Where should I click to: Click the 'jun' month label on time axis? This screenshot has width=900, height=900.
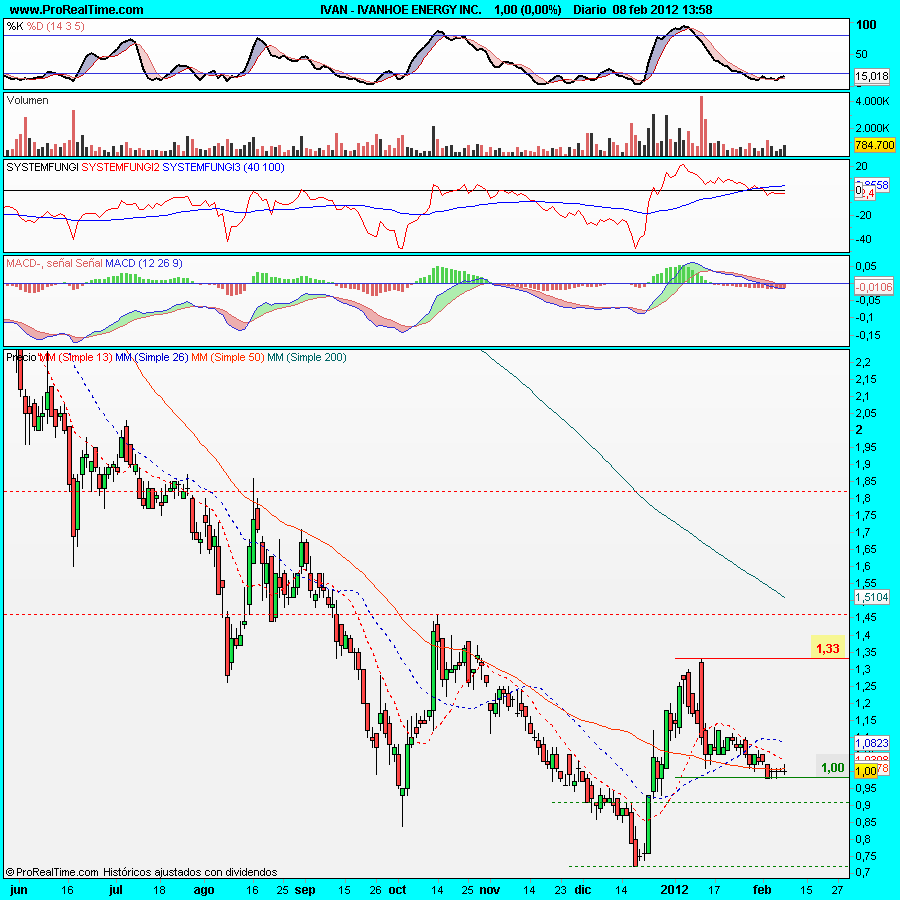(18, 890)
